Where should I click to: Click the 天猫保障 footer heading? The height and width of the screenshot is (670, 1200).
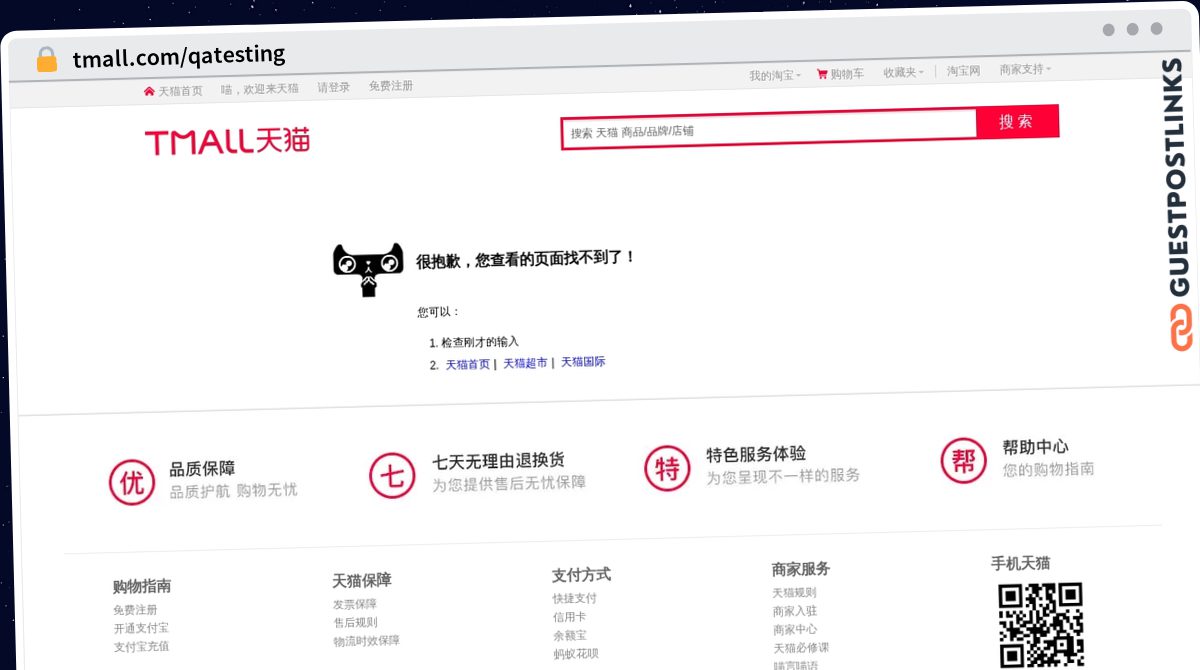pos(362,580)
